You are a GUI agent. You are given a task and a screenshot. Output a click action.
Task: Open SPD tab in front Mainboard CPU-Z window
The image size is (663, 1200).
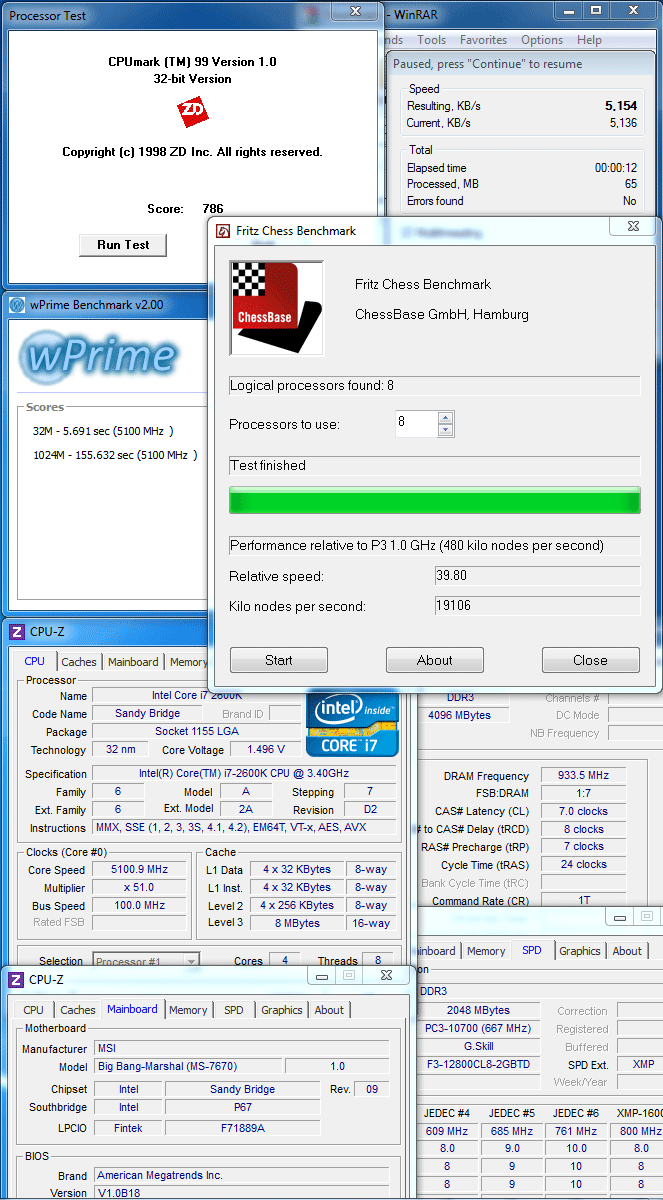click(233, 1010)
